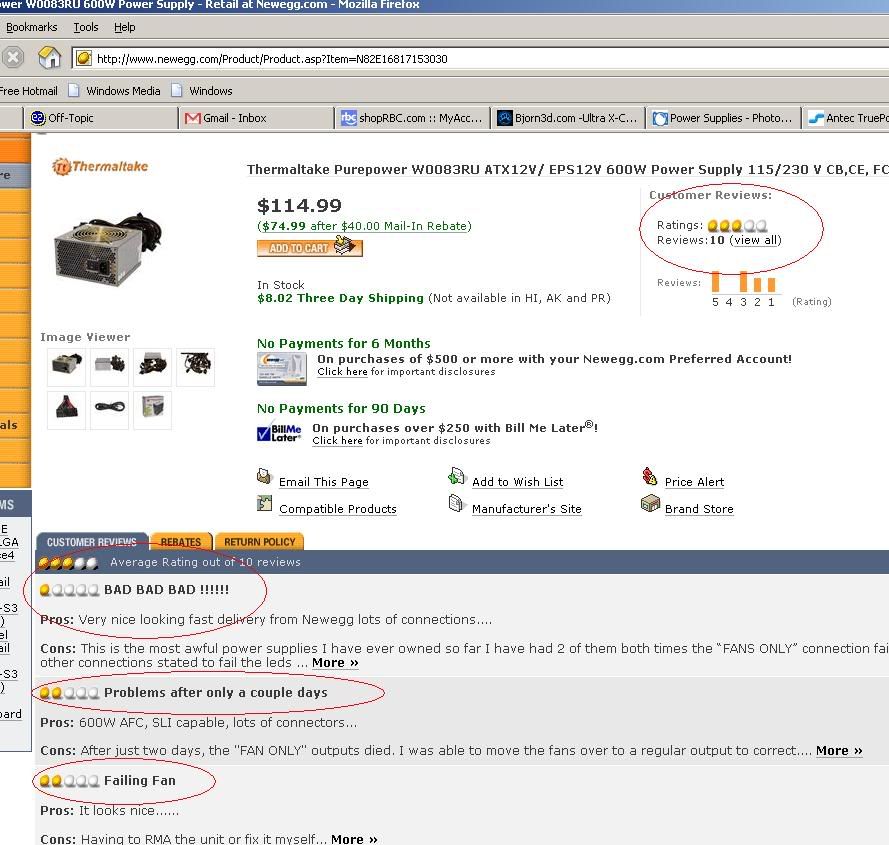This screenshot has height=845, width=889.
Task: Open the Email This Page icon
Action: (264, 476)
